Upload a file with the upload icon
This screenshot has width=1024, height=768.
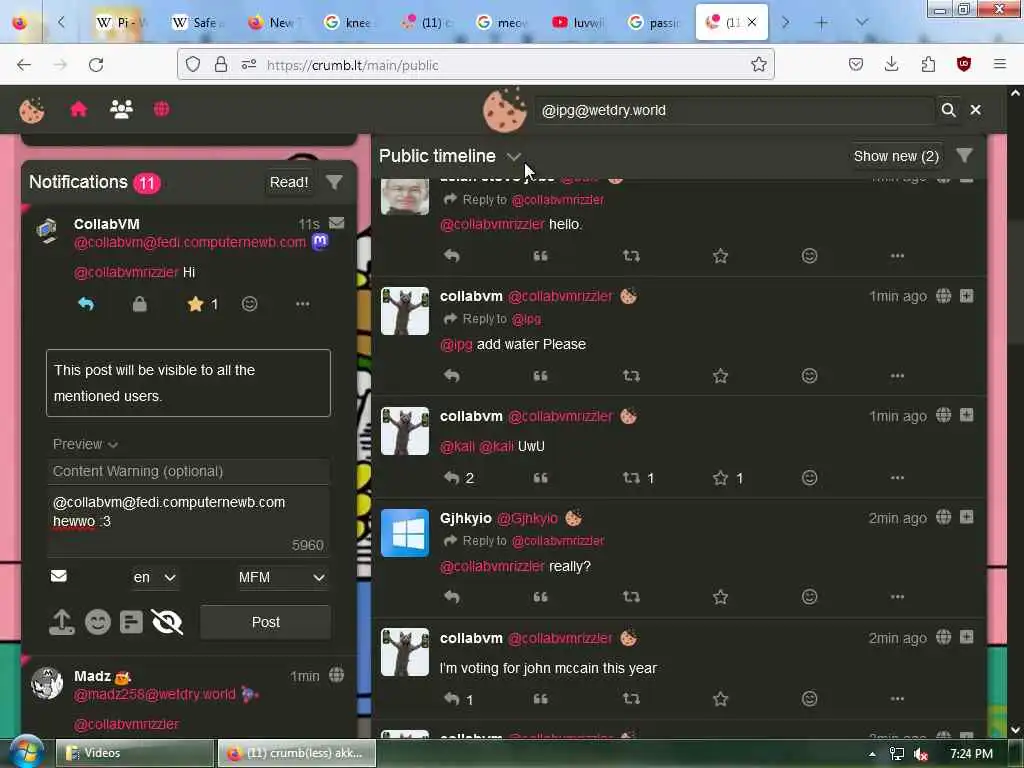click(x=62, y=622)
